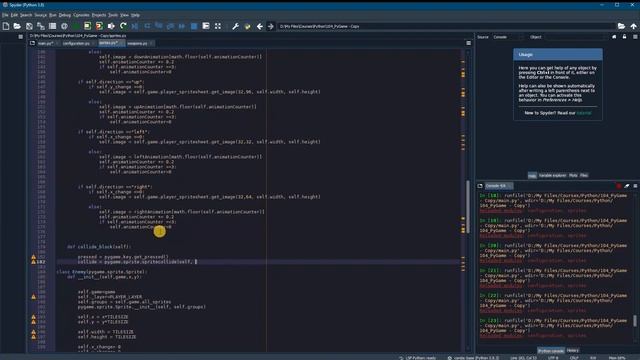Screen dimensions: 640x360
Task: Run current cell and advance
Action: click(x=99, y=26)
